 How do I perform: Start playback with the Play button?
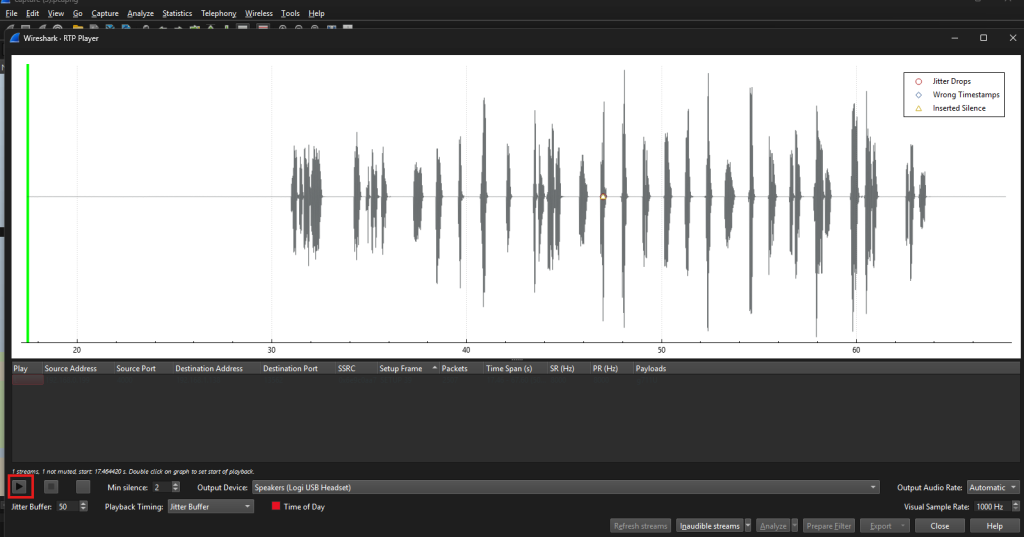coord(20,487)
